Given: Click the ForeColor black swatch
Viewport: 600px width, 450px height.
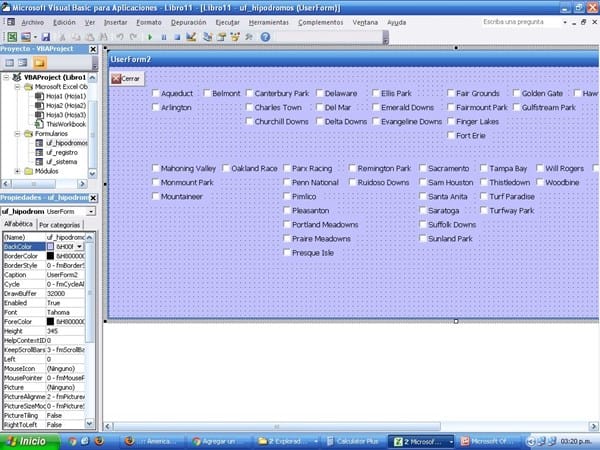Looking at the screenshot, I should pos(51,322).
